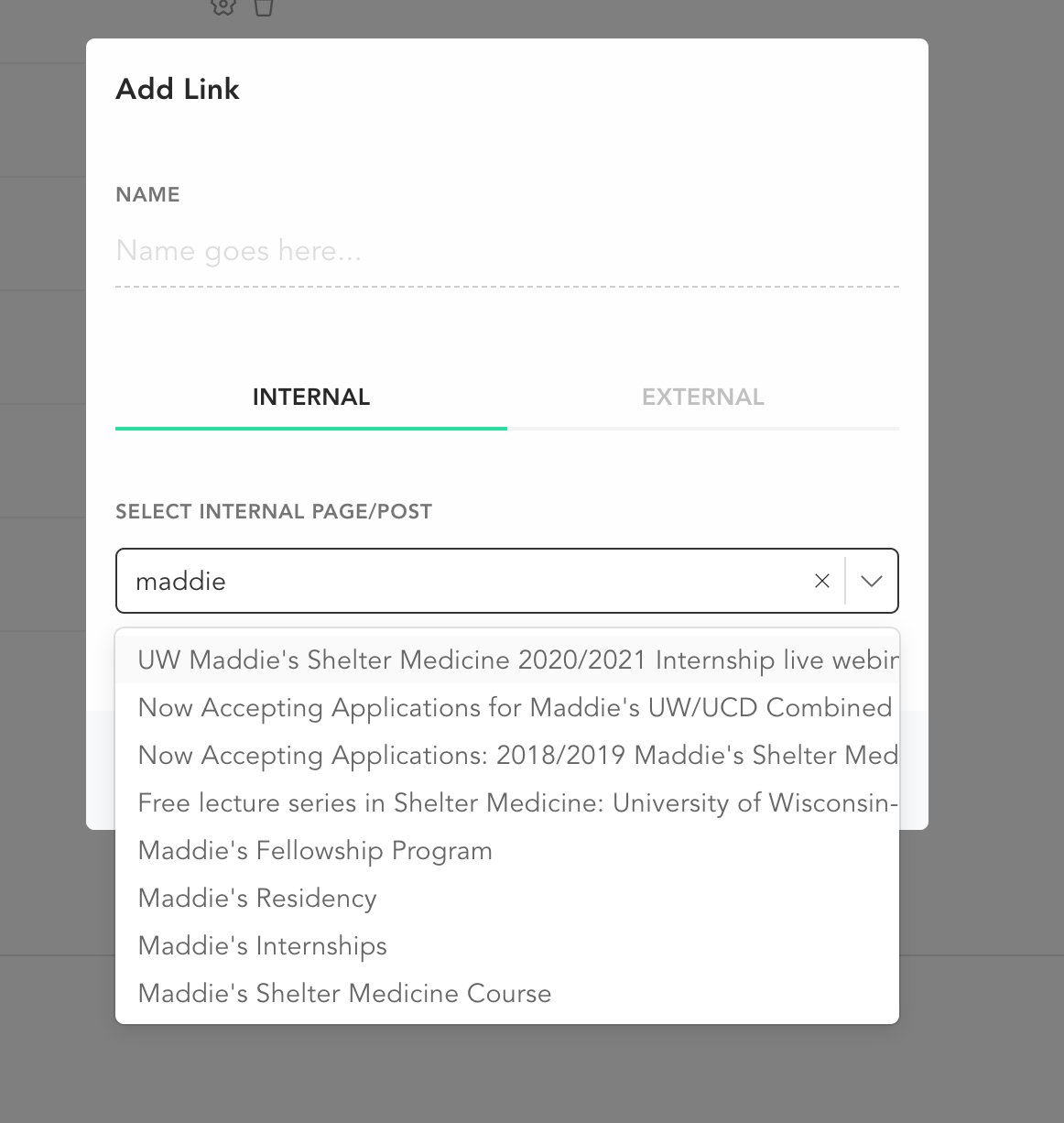Click the Select Internal Page/Post label
This screenshot has height=1123, width=1064.
[x=274, y=512]
